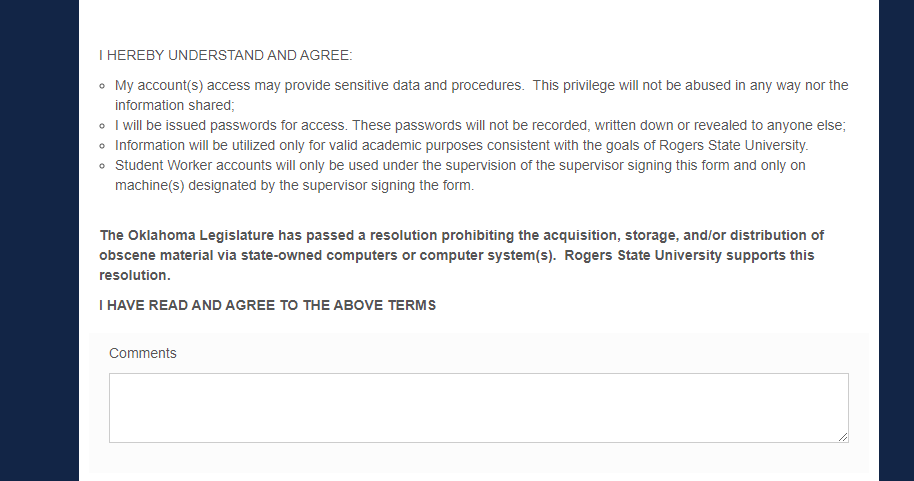Click the 'I HAVE READ AND AGREE TO THE ABOVE TERMS' line
The width and height of the screenshot is (914, 481).
coord(268,306)
